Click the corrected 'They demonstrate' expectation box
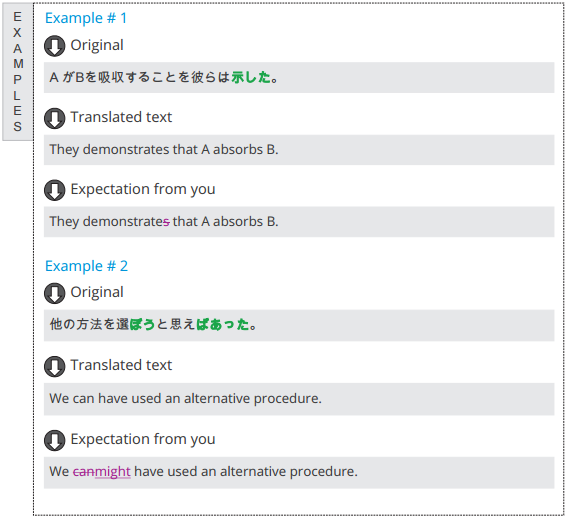 click(x=299, y=222)
